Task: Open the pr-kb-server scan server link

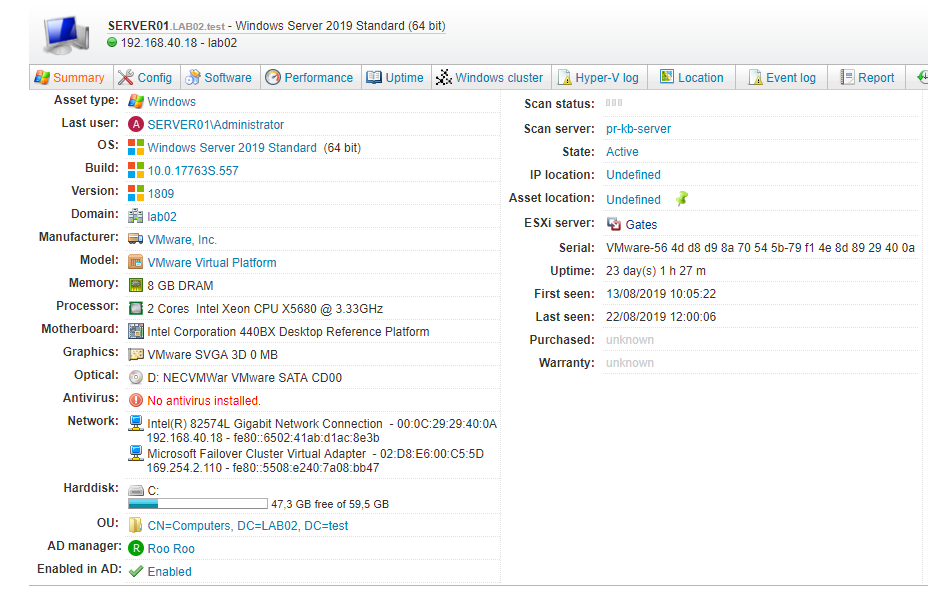Action: (639, 129)
